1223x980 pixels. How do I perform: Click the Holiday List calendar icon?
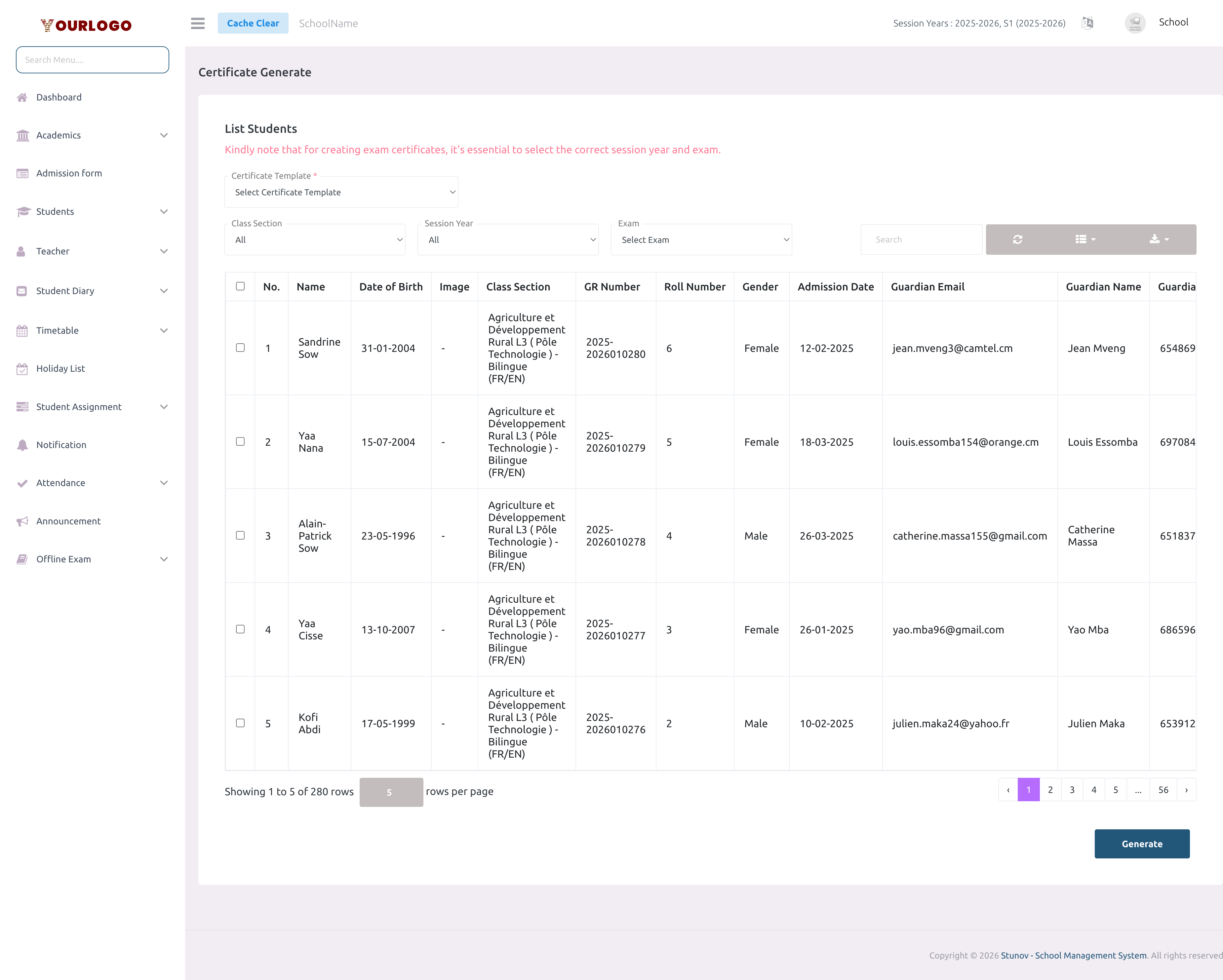[x=23, y=368]
